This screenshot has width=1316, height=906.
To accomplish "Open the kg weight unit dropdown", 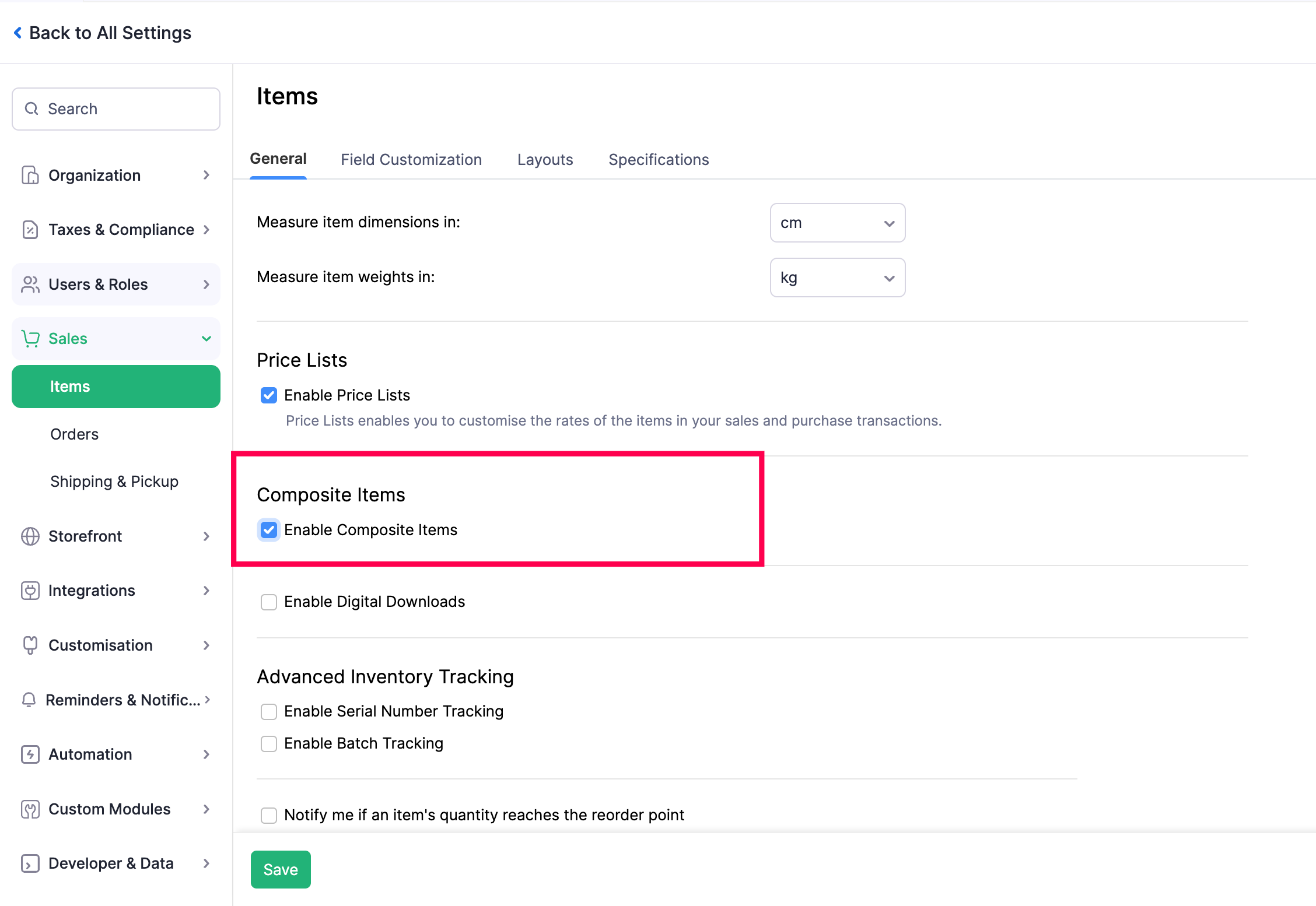I will pos(837,278).
